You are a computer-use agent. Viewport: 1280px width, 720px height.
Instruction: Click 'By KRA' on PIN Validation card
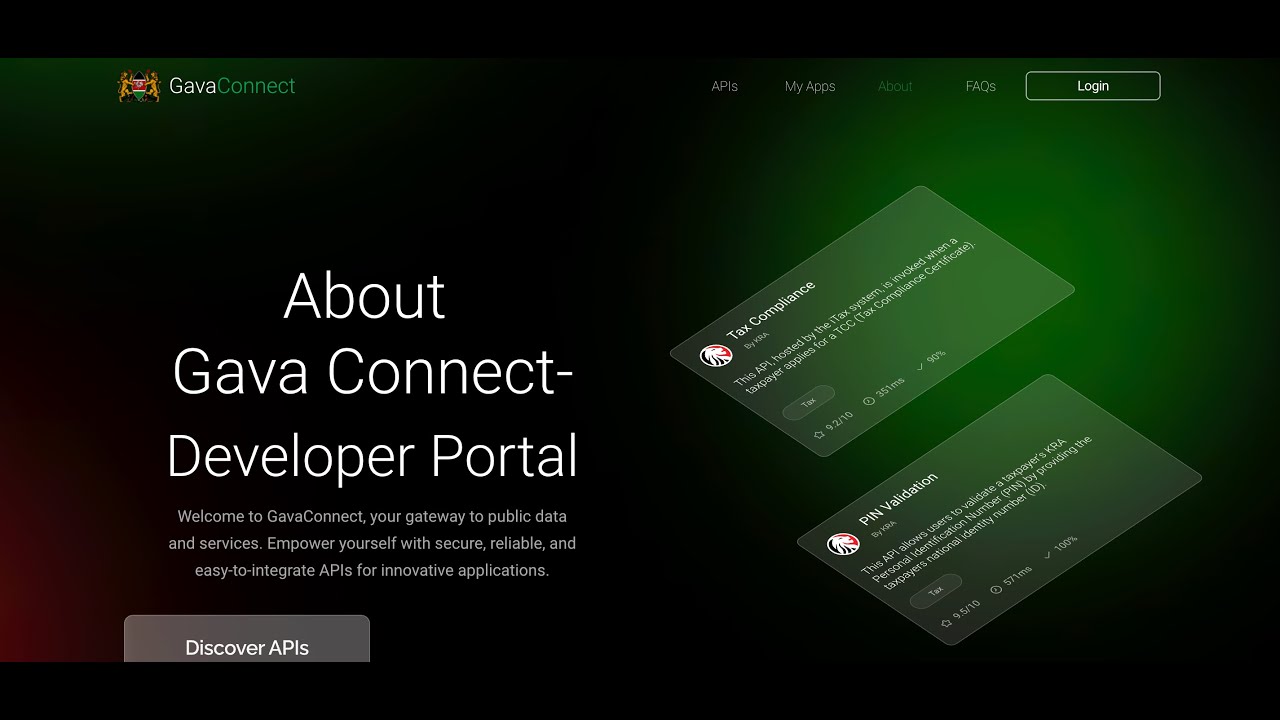(884, 530)
